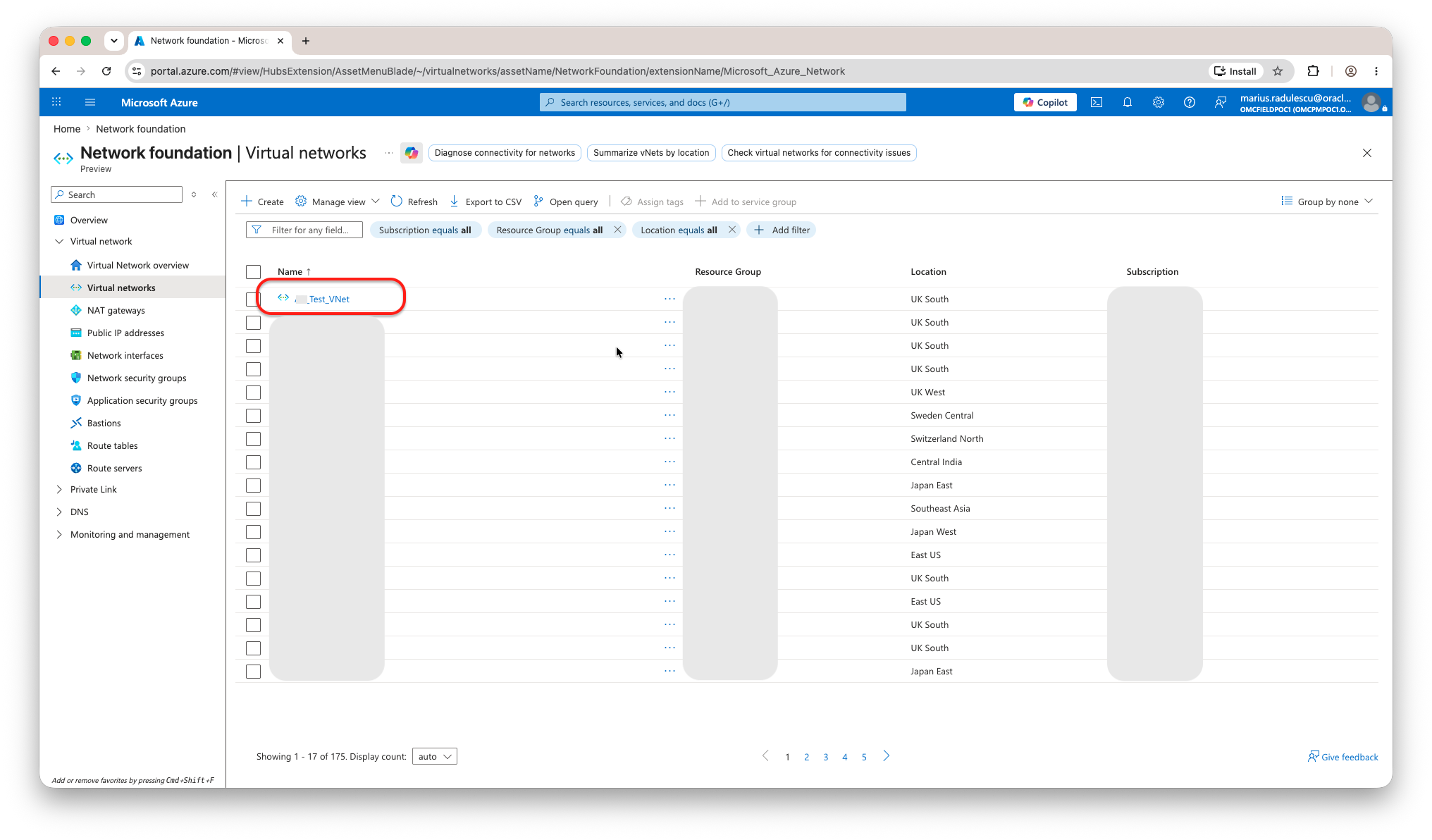This screenshot has width=1432, height=840.
Task: Click Add filter pill
Action: coord(782,230)
